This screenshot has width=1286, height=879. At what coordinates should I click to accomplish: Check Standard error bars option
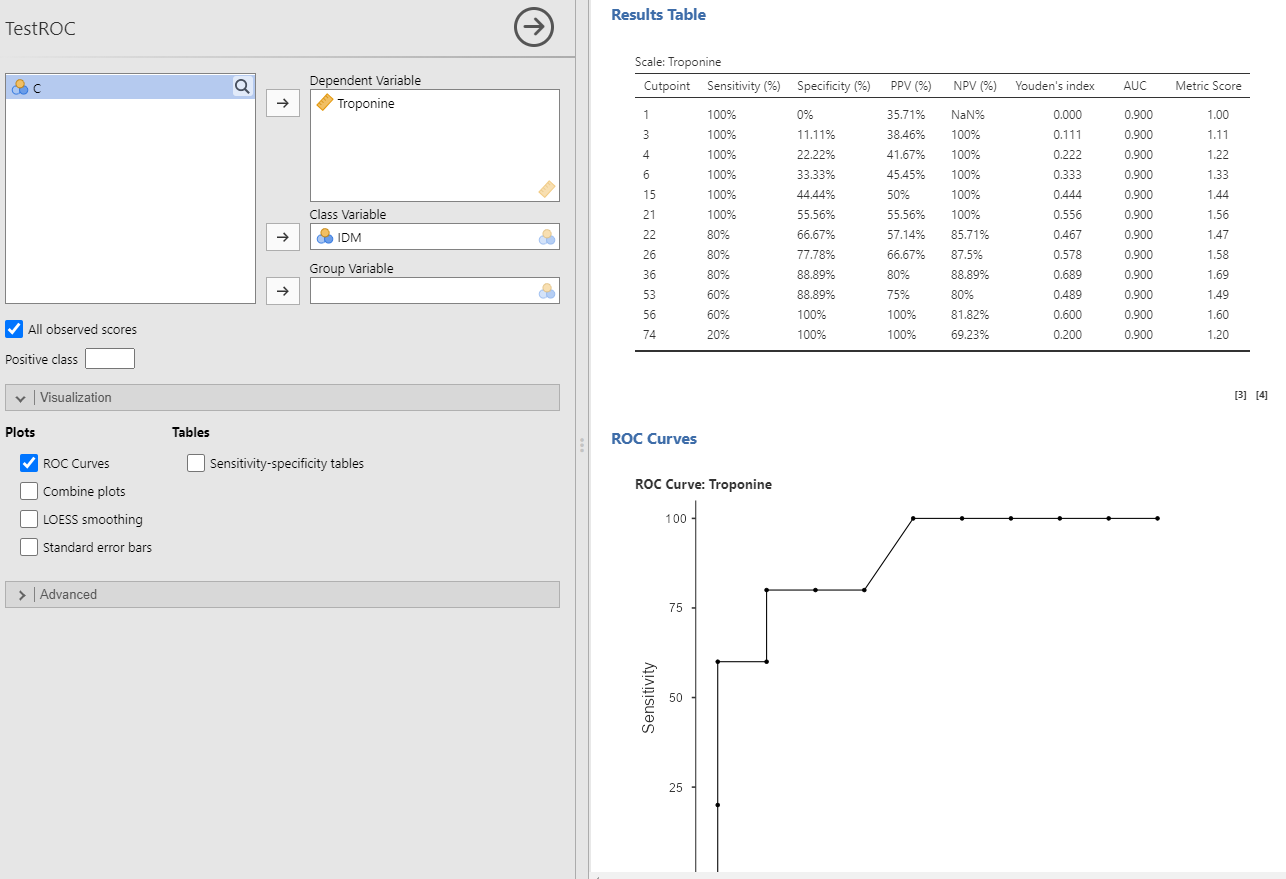29,547
